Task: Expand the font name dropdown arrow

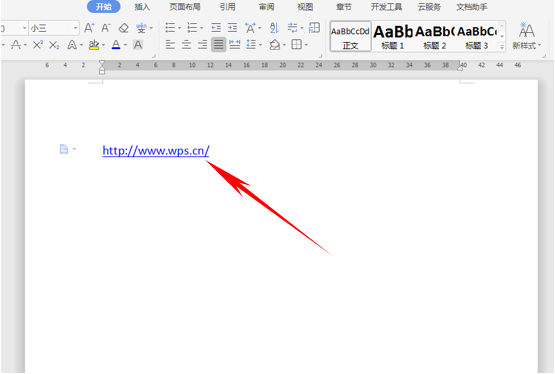Action: coord(24,28)
